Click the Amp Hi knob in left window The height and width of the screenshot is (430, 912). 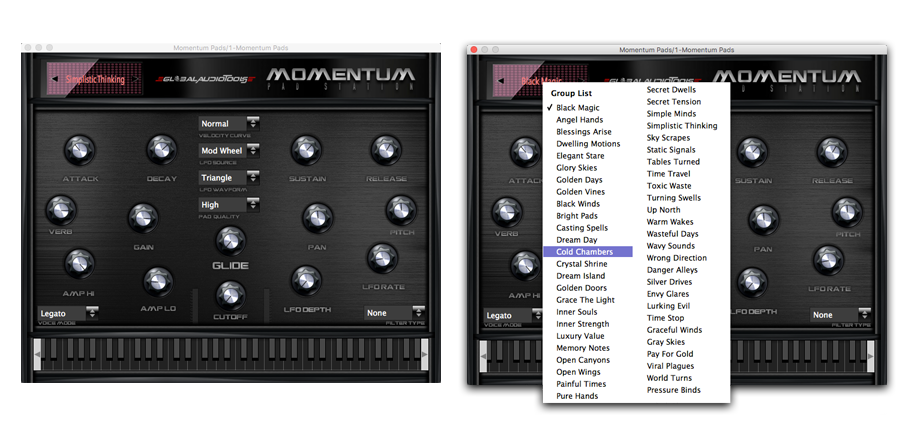pos(79,263)
